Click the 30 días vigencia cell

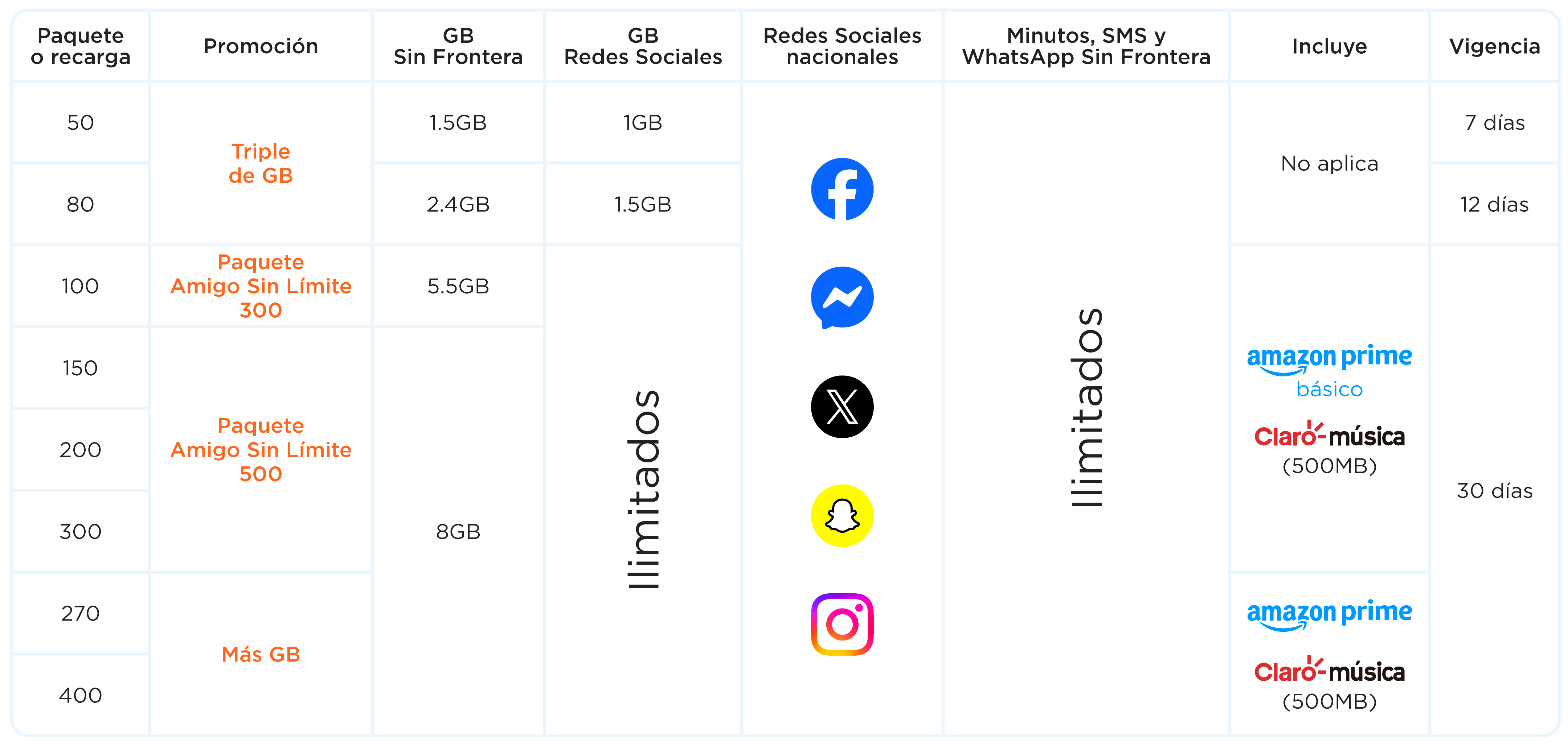pos(1494,490)
